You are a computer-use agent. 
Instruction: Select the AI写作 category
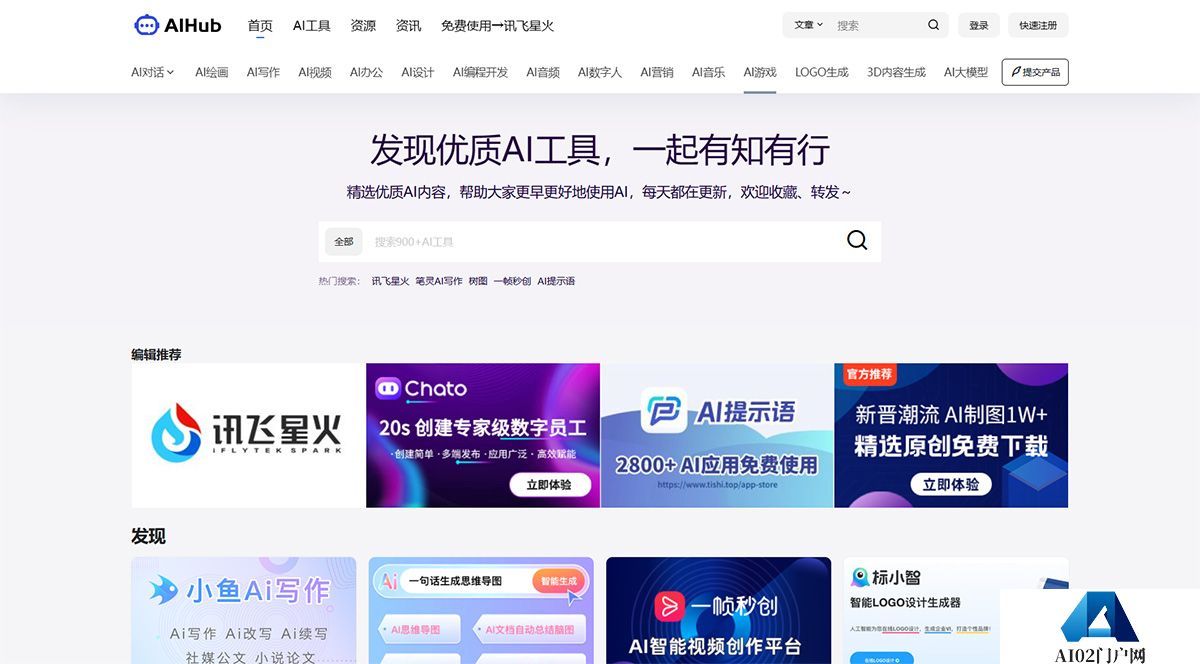[263, 72]
